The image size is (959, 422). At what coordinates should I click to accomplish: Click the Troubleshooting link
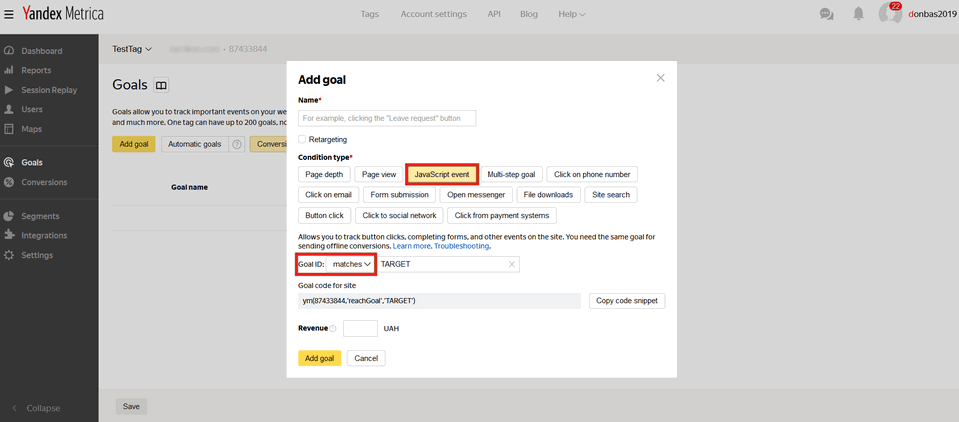(461, 246)
